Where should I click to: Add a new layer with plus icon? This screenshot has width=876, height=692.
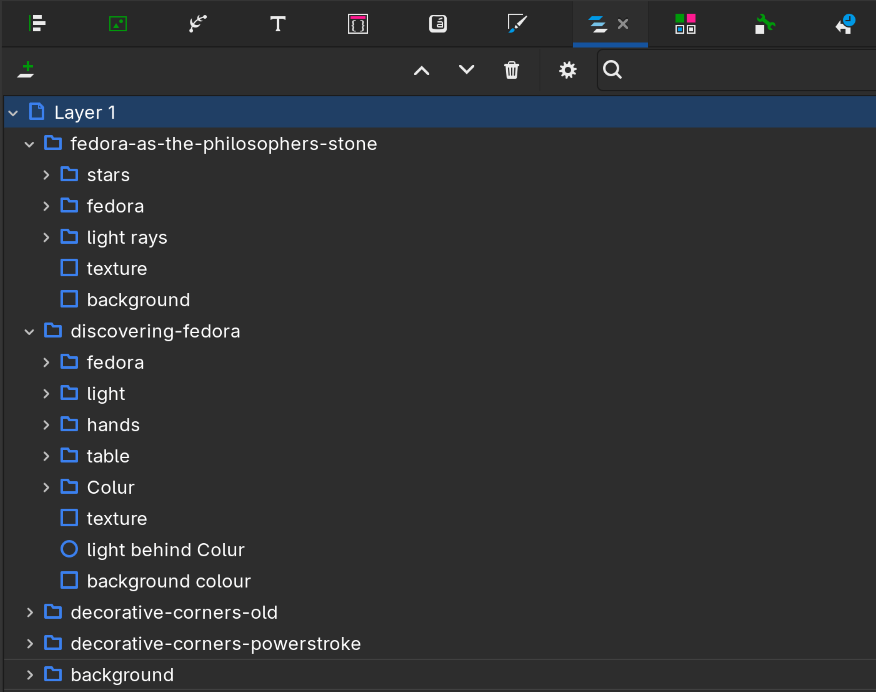[26, 70]
